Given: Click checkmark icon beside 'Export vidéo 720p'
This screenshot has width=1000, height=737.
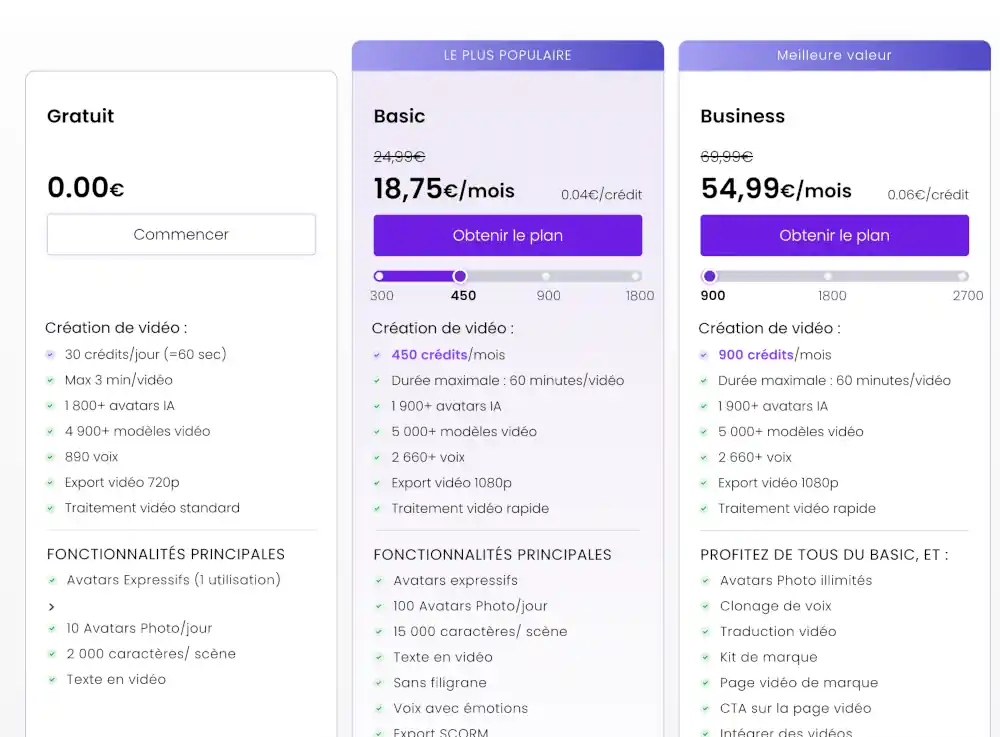Looking at the screenshot, I should point(50,483).
